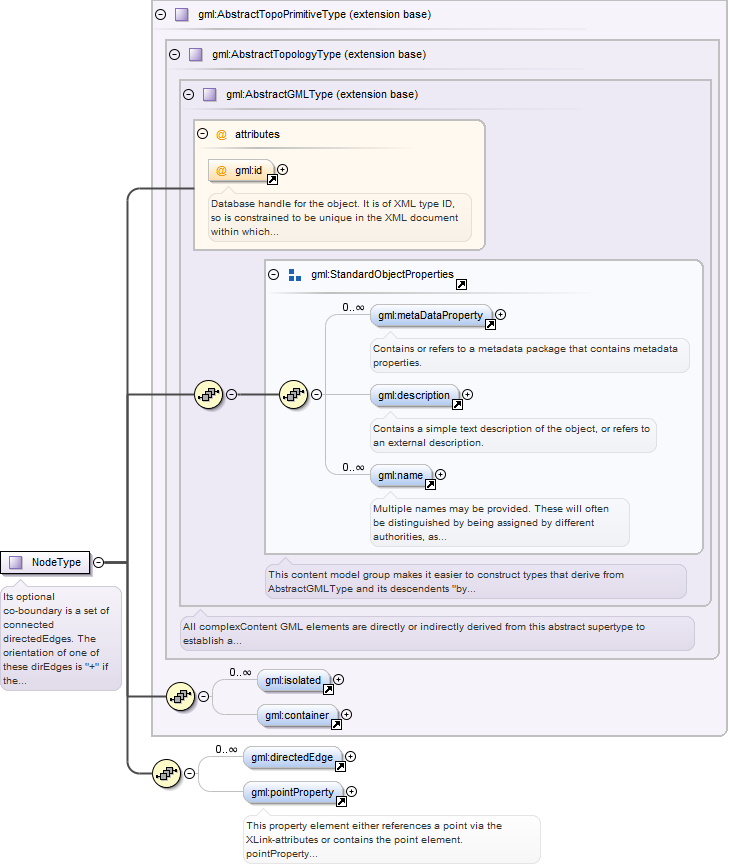729x867 pixels.
Task: Click the 'This property element either references' annotation
Action: 392,839
